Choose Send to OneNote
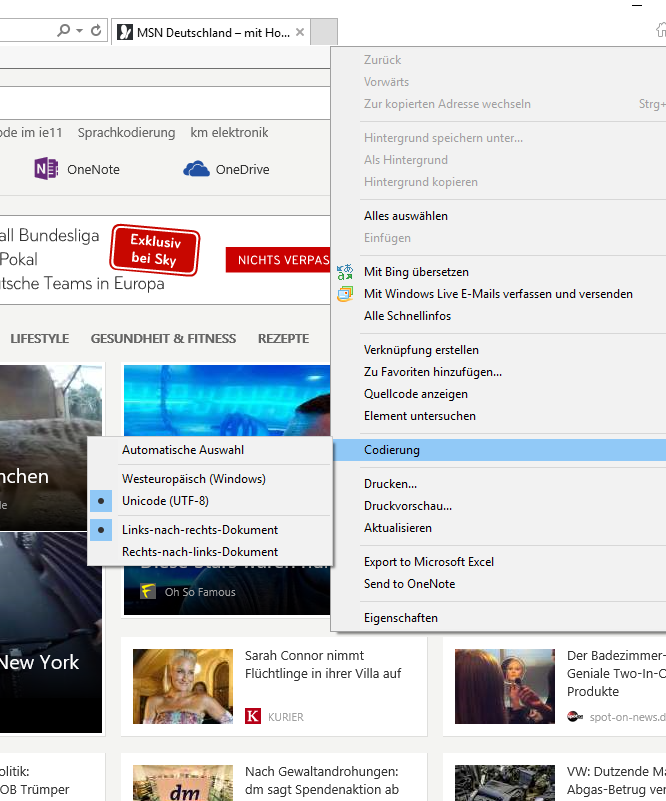The height and width of the screenshot is (801, 666). 500,584
